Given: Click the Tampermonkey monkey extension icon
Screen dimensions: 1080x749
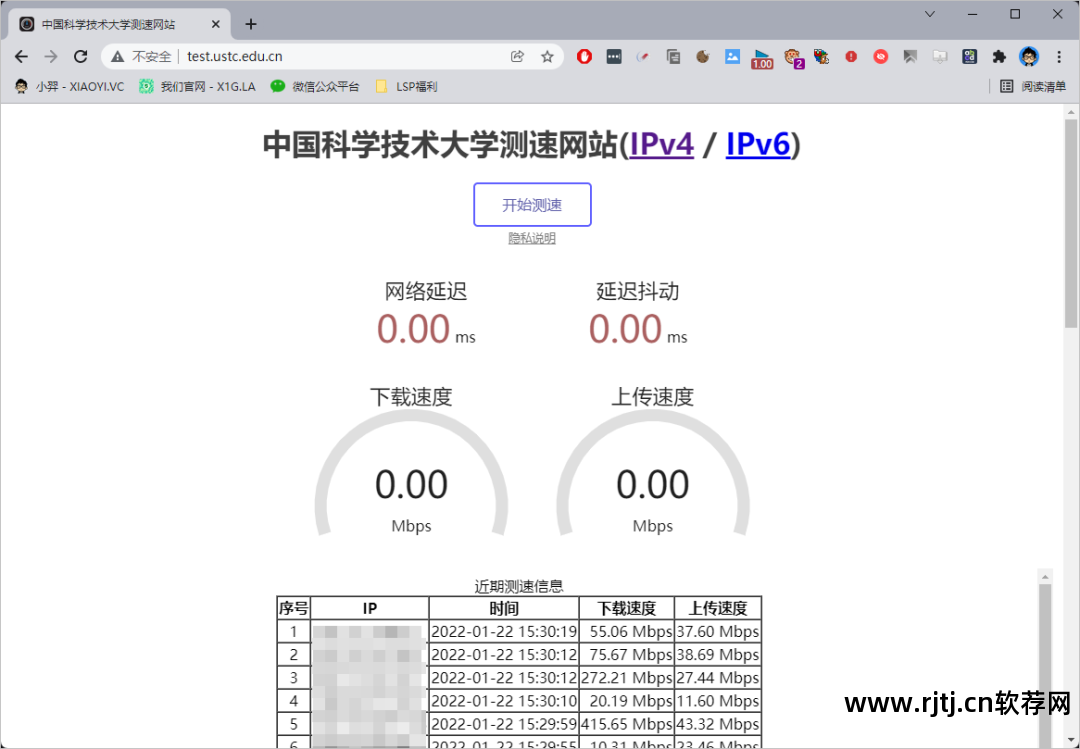Looking at the screenshot, I should (792, 57).
